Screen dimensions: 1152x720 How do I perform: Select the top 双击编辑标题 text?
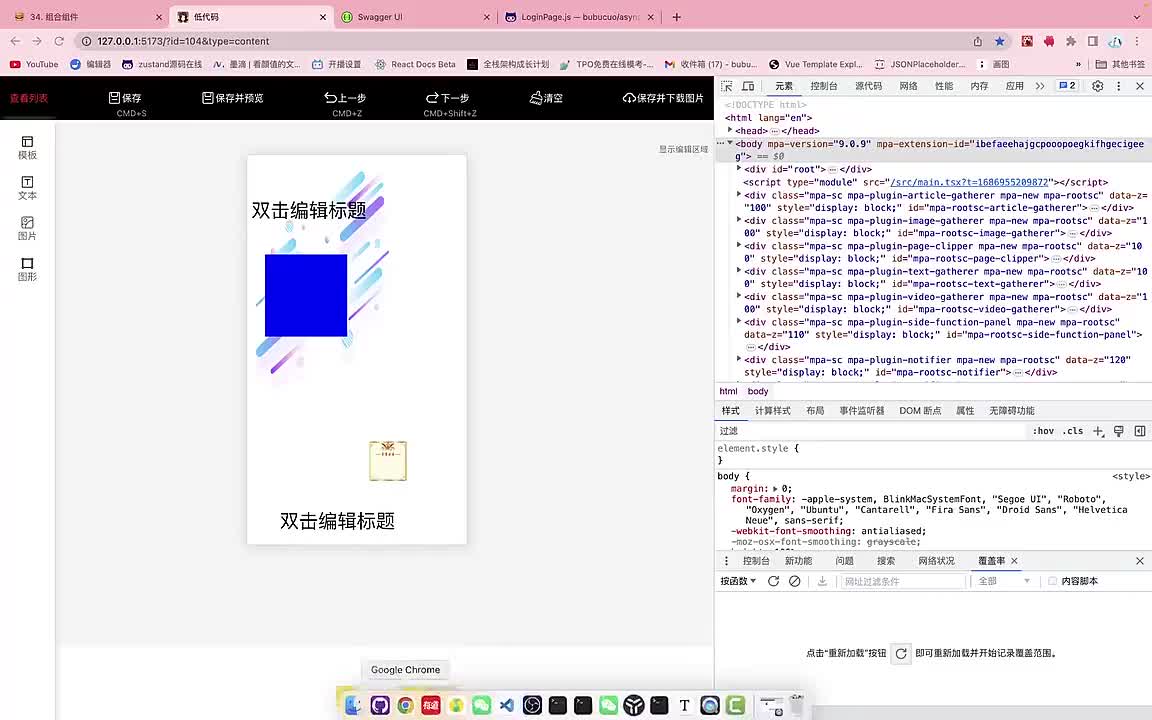[x=309, y=210]
